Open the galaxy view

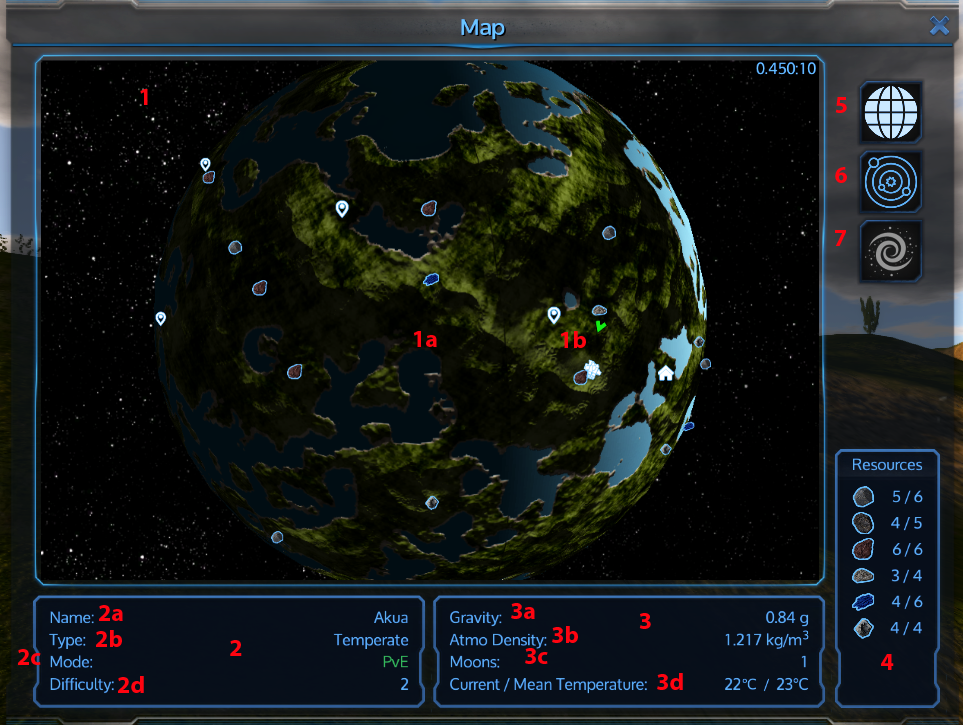(889, 251)
